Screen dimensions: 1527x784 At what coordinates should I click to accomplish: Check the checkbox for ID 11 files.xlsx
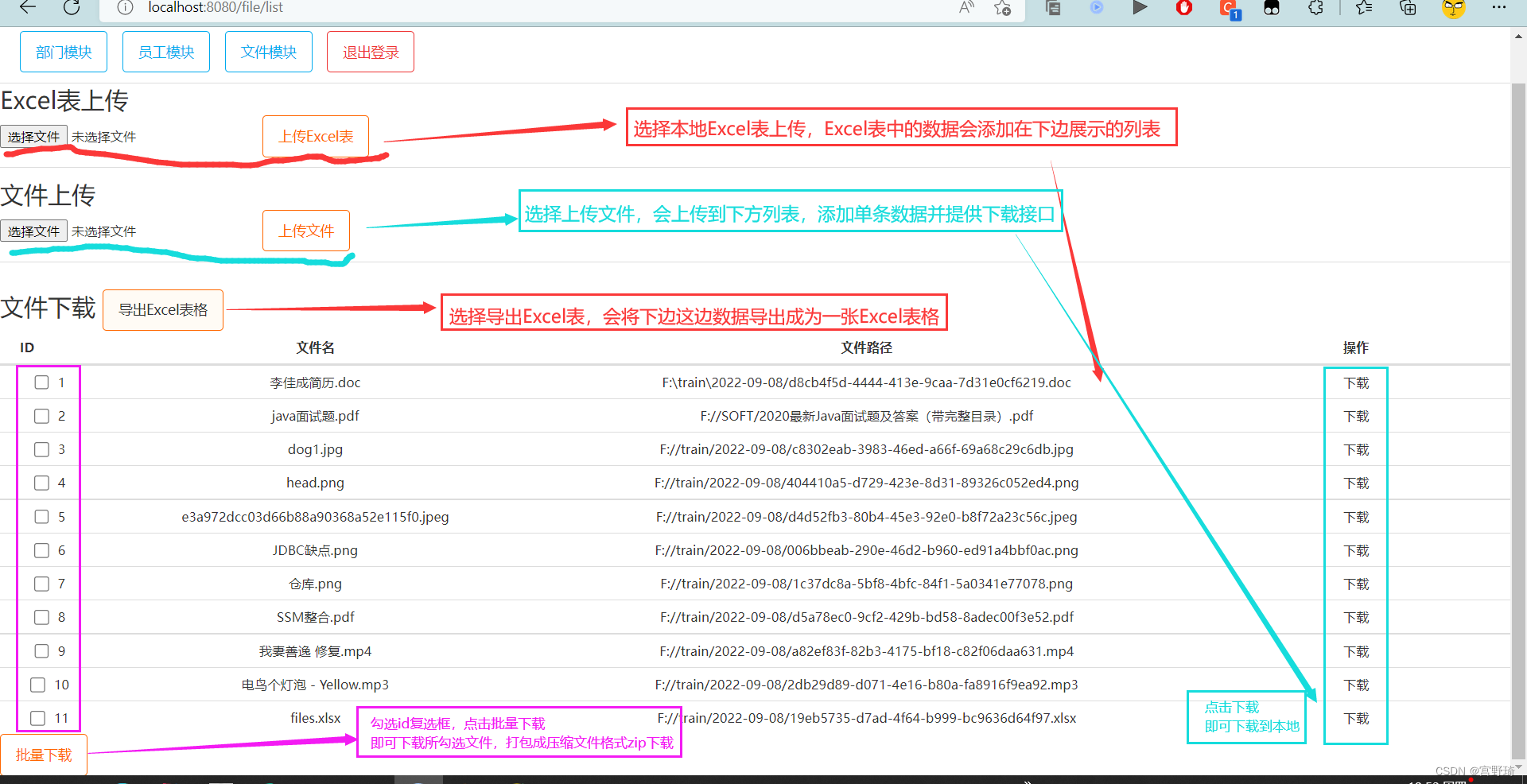coord(37,718)
